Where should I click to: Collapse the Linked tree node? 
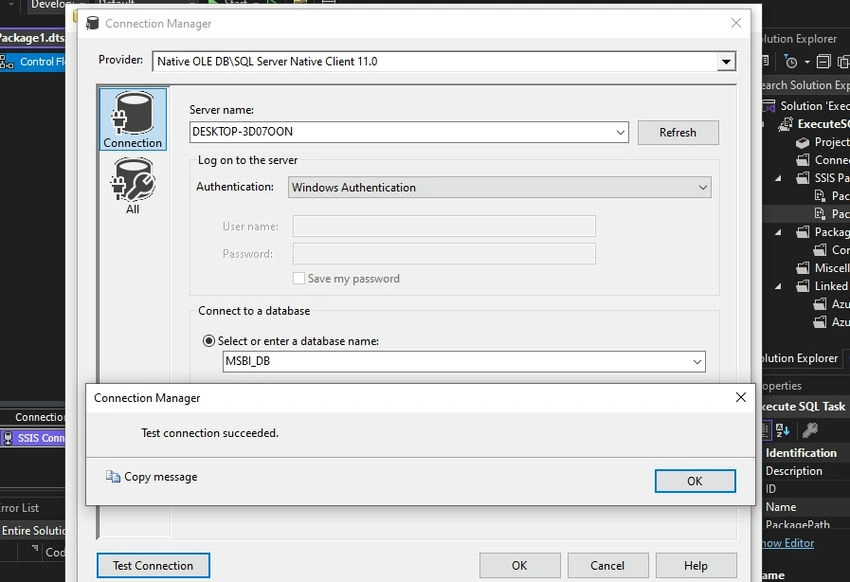tap(778, 286)
